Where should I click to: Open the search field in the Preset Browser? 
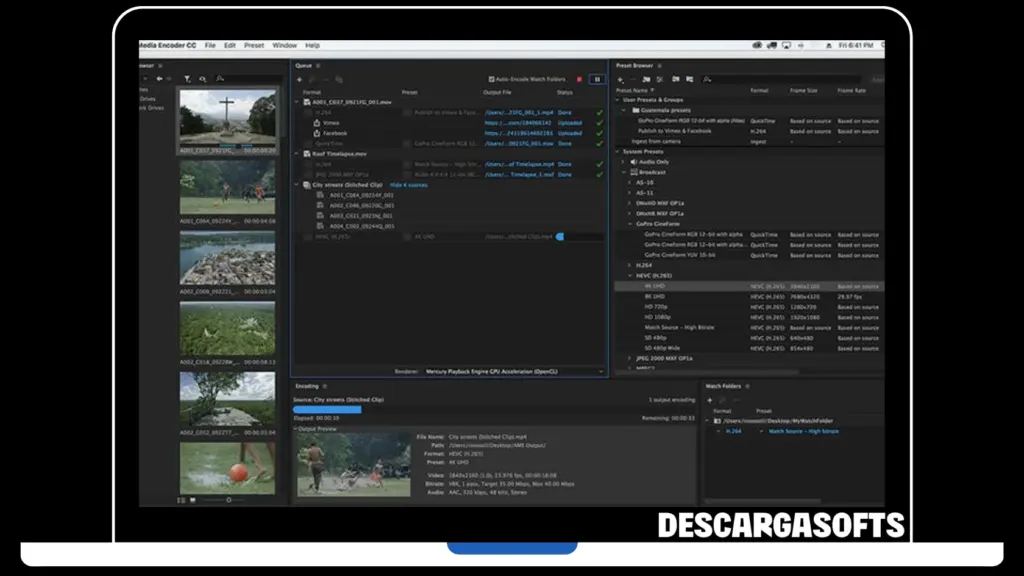[x=707, y=79]
